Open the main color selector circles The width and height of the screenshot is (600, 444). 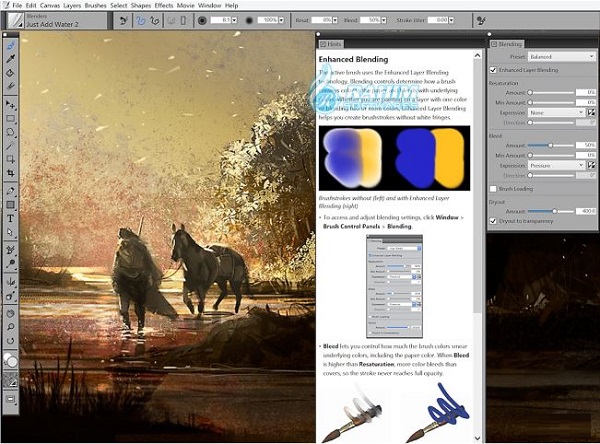click(10, 360)
